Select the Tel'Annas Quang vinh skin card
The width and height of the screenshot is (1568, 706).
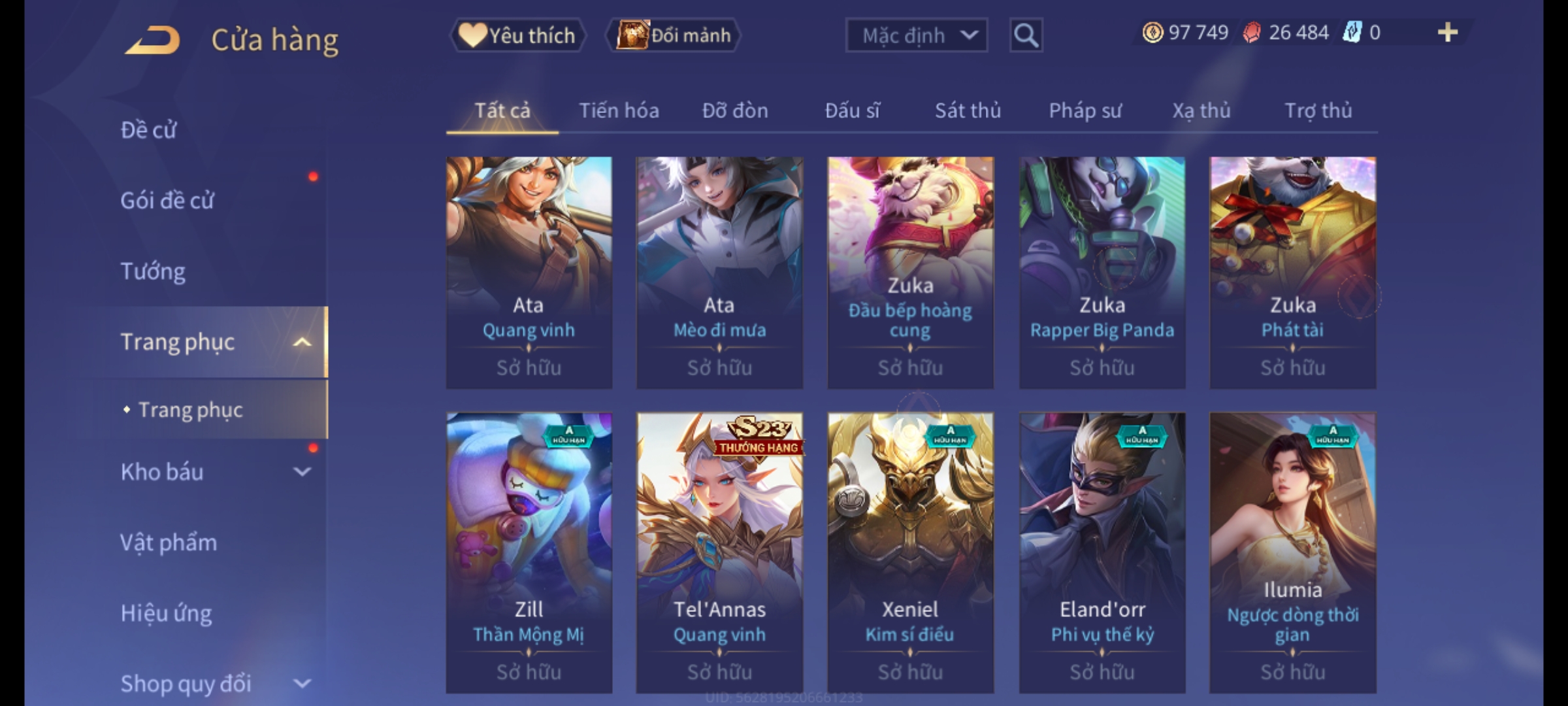coord(719,552)
